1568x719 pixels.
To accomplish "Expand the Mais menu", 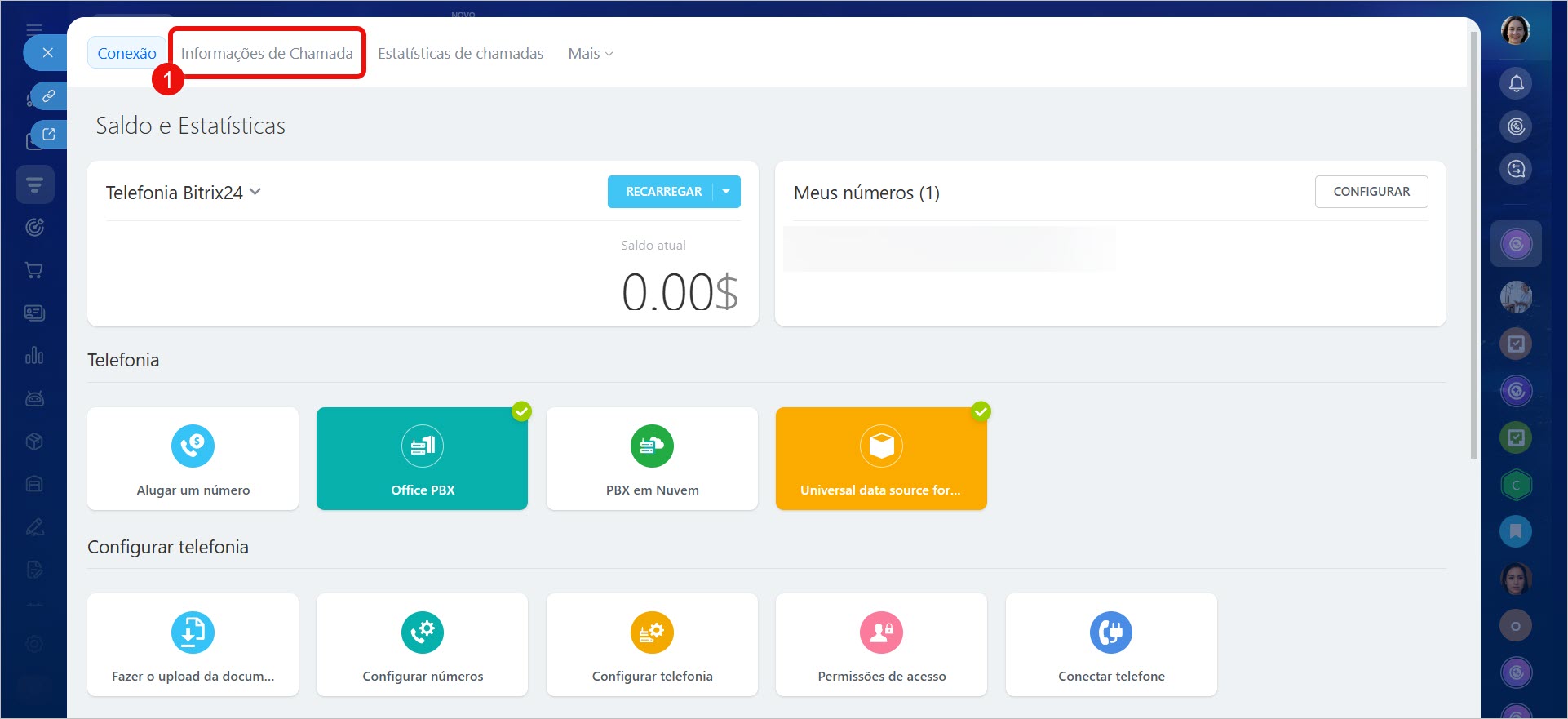I will point(590,54).
